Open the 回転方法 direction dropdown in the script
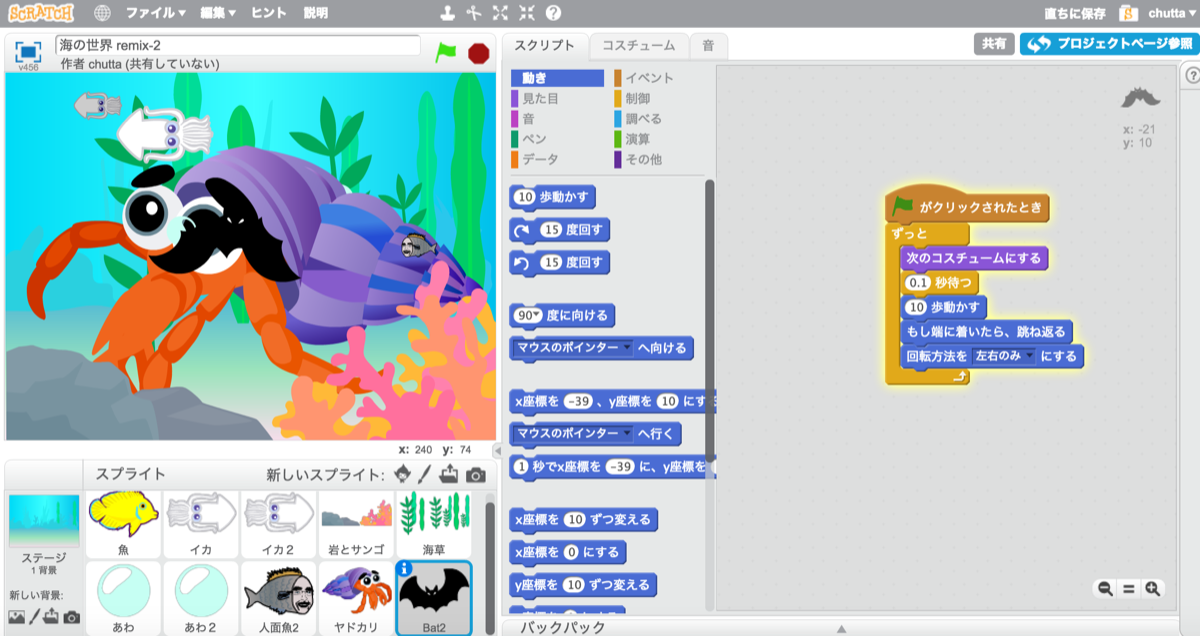Screen dimensions: 1200x636 [1029, 356]
